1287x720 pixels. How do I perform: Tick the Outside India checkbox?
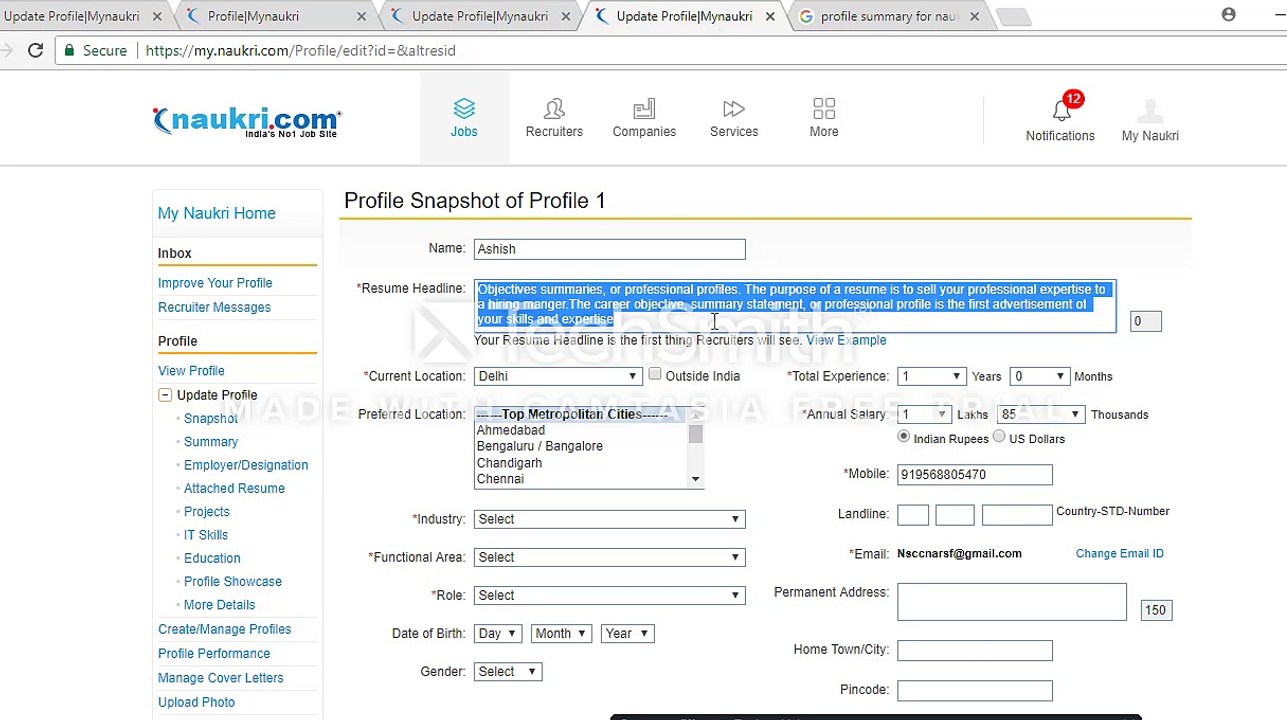(655, 374)
